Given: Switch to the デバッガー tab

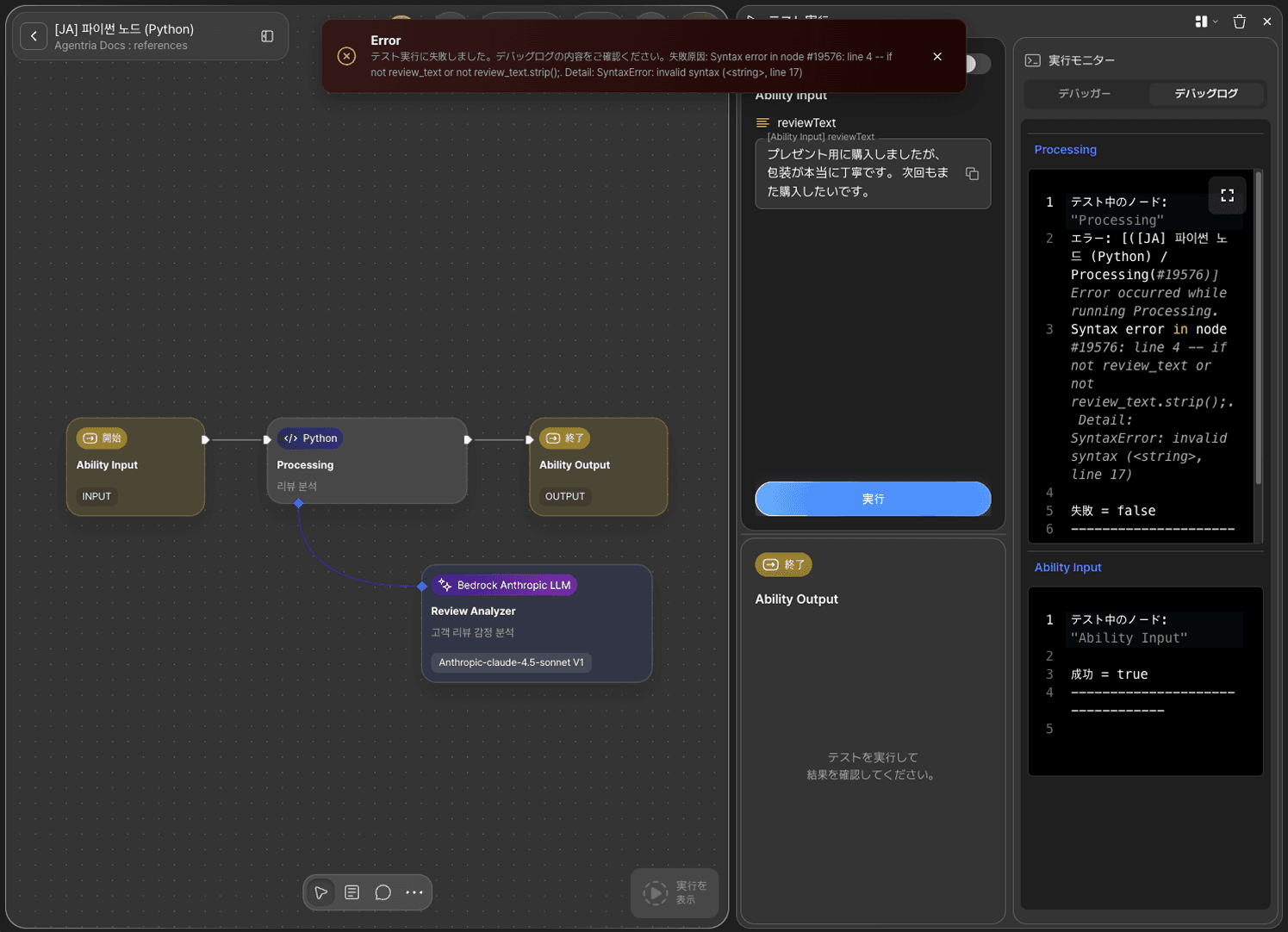Looking at the screenshot, I should (x=1085, y=93).
